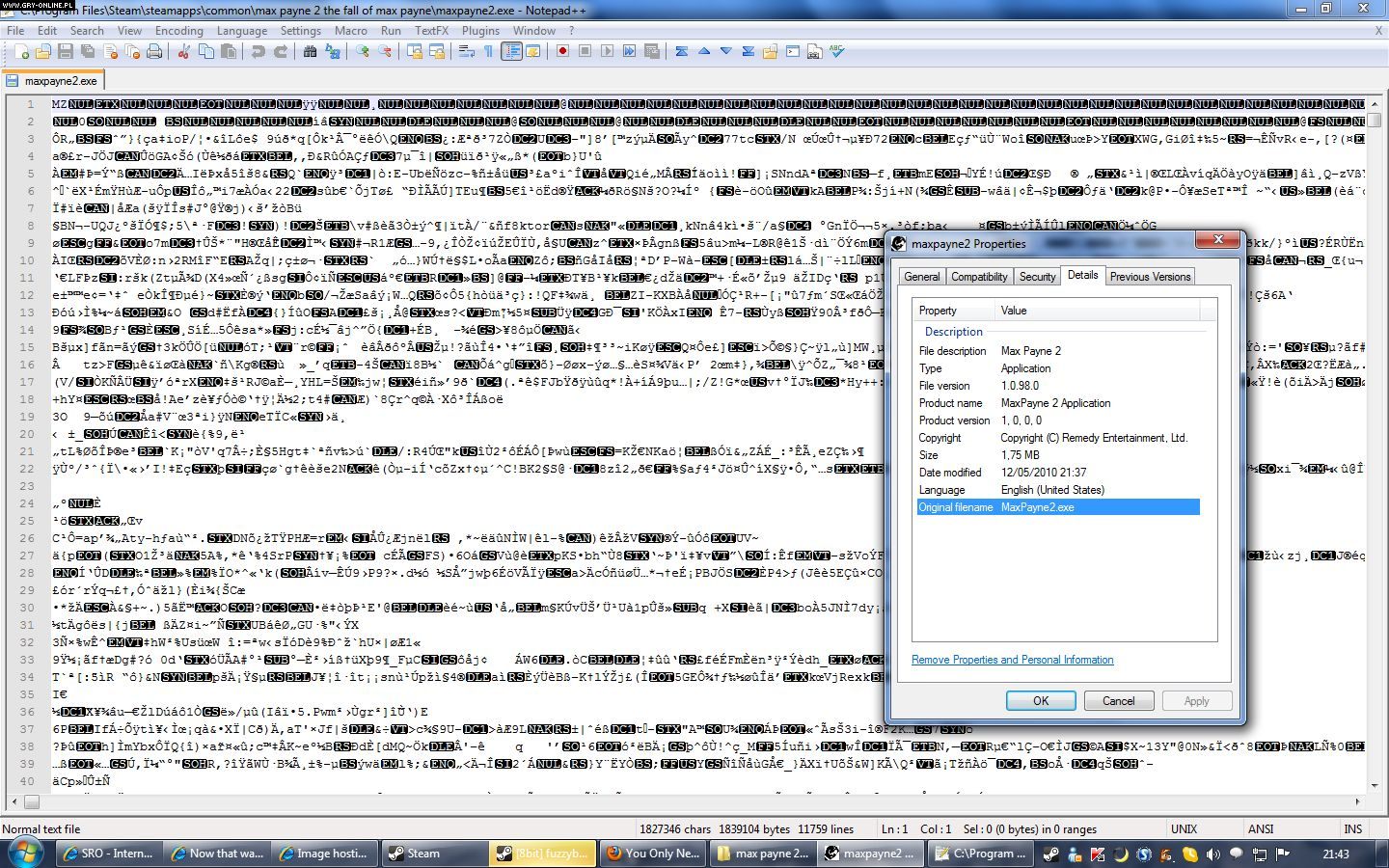Open the TextFX menu

[431, 30]
